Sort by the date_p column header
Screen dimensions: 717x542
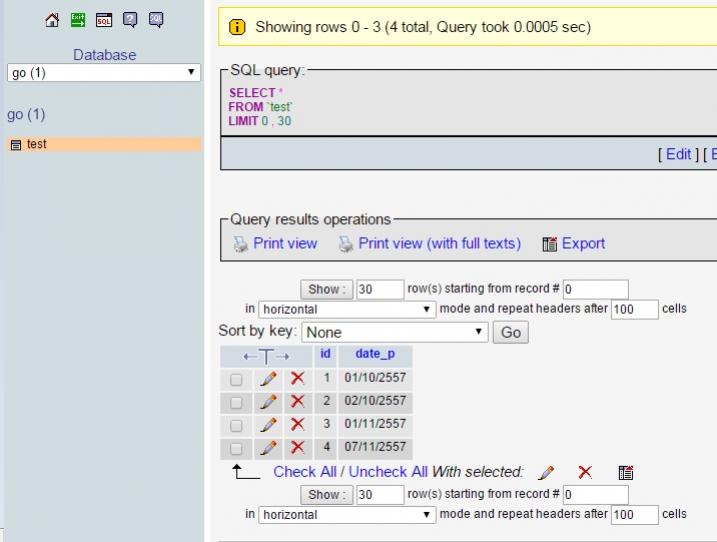click(375, 354)
